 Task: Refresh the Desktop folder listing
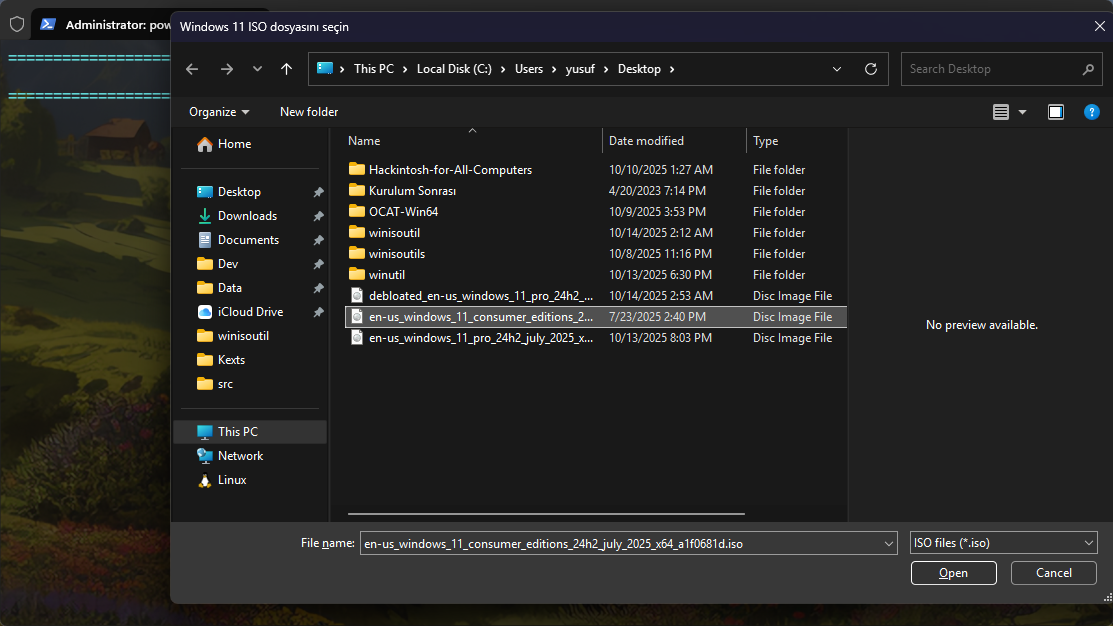(x=871, y=69)
